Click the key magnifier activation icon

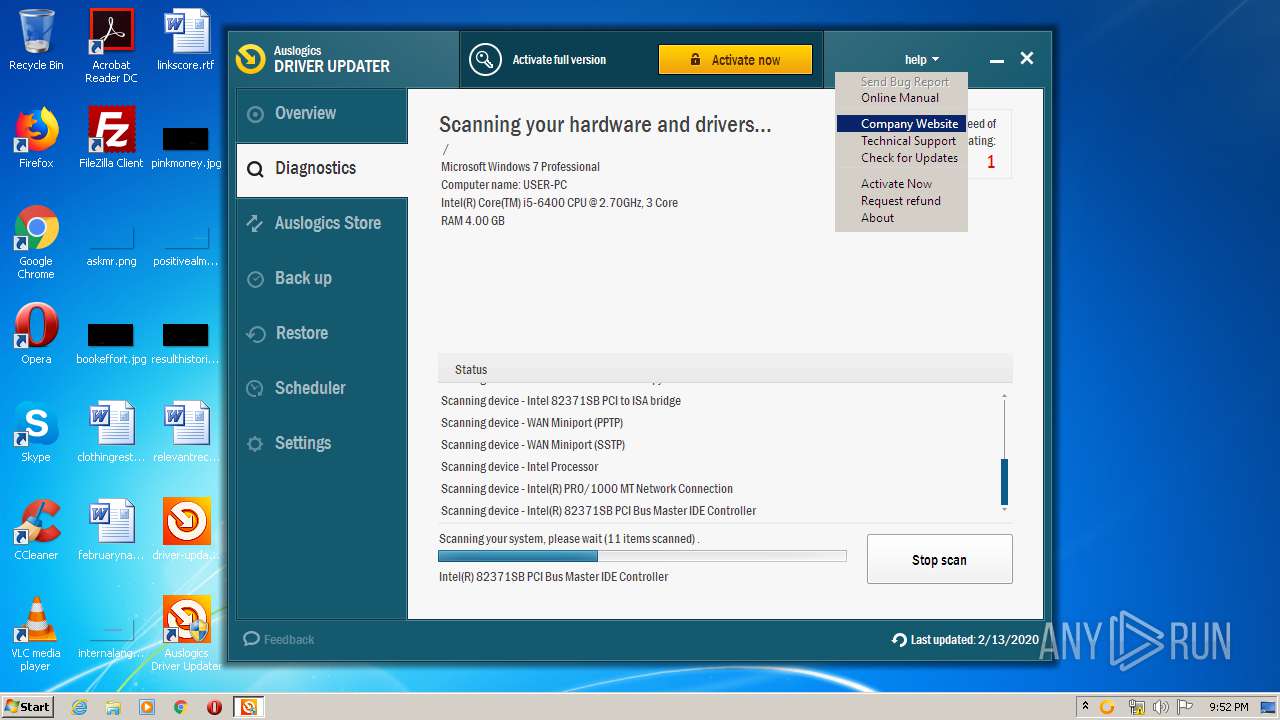pyautogui.click(x=485, y=60)
